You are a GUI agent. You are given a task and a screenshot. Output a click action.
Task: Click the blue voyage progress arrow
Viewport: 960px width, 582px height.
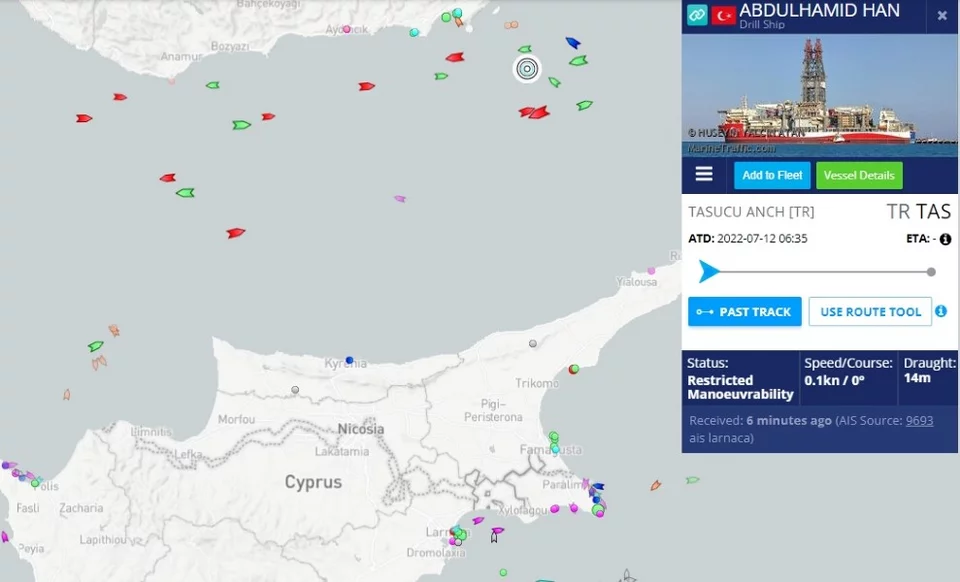[x=708, y=271]
